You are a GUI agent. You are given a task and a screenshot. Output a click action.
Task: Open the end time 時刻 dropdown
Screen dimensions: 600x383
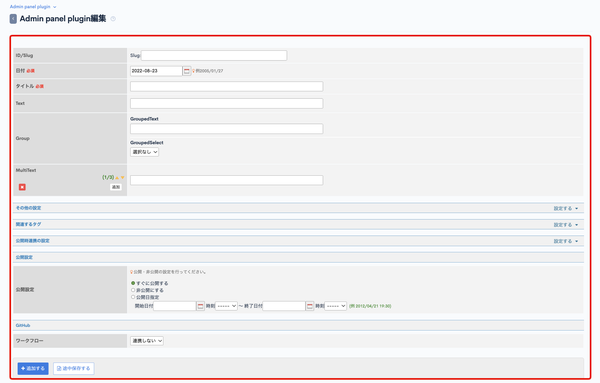(336, 306)
